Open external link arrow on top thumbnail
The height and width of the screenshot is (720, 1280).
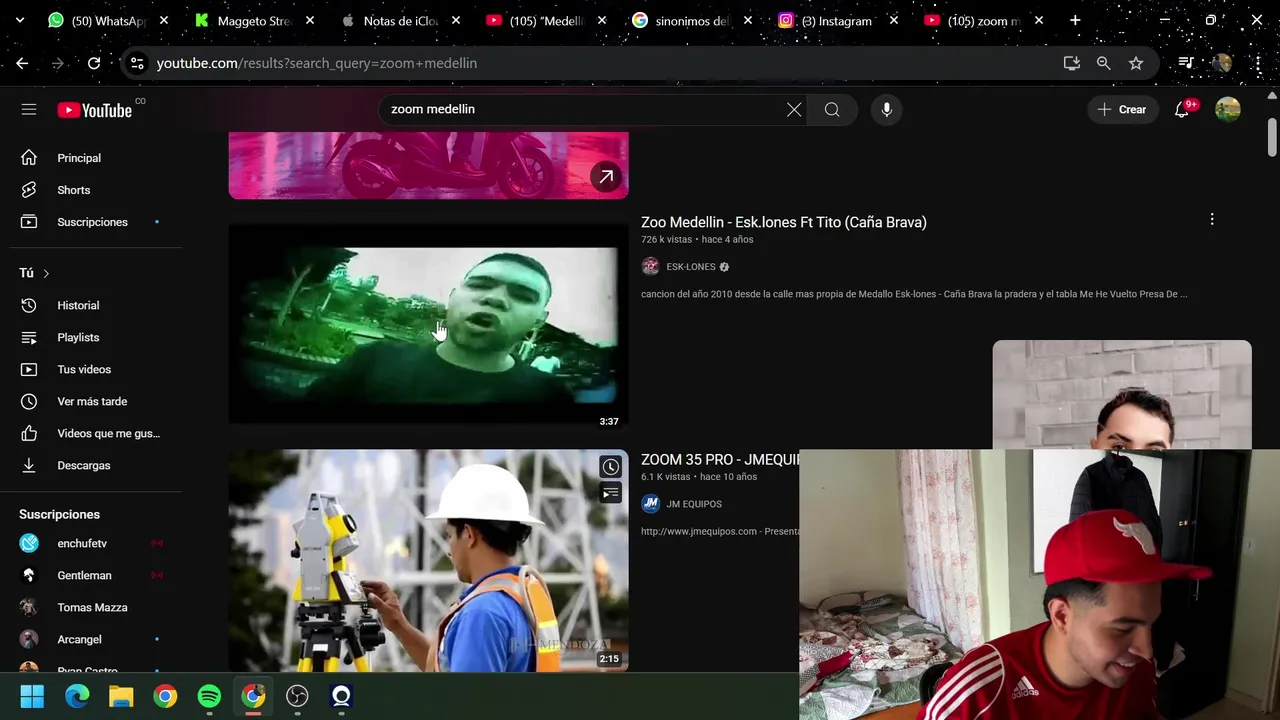click(x=606, y=177)
